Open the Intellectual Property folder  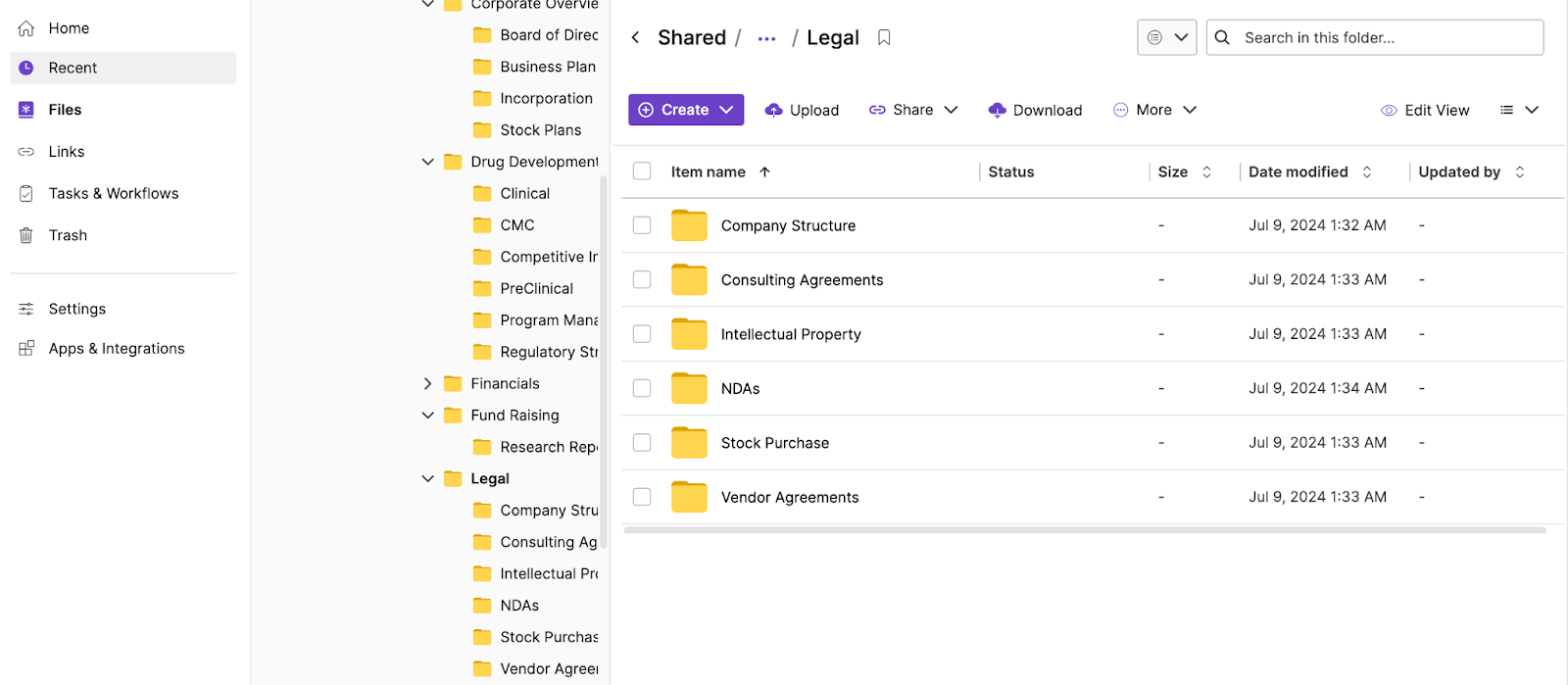790,334
